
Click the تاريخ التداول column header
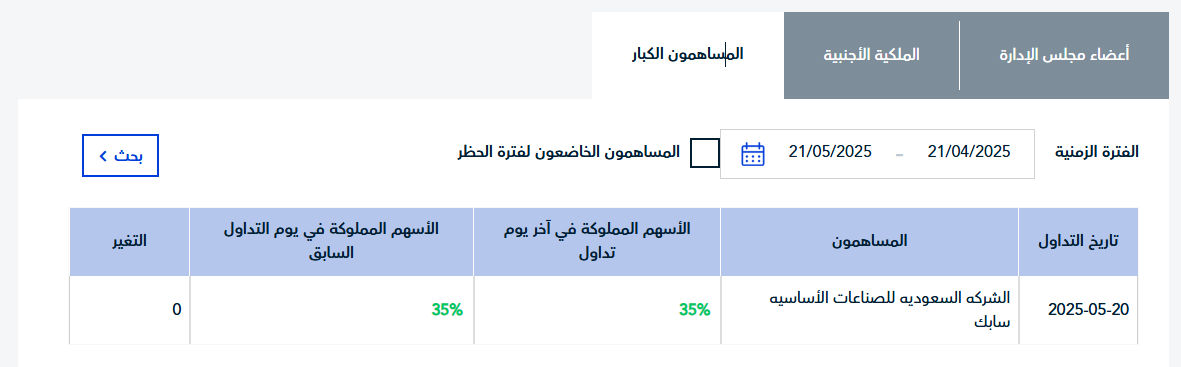1078,242
